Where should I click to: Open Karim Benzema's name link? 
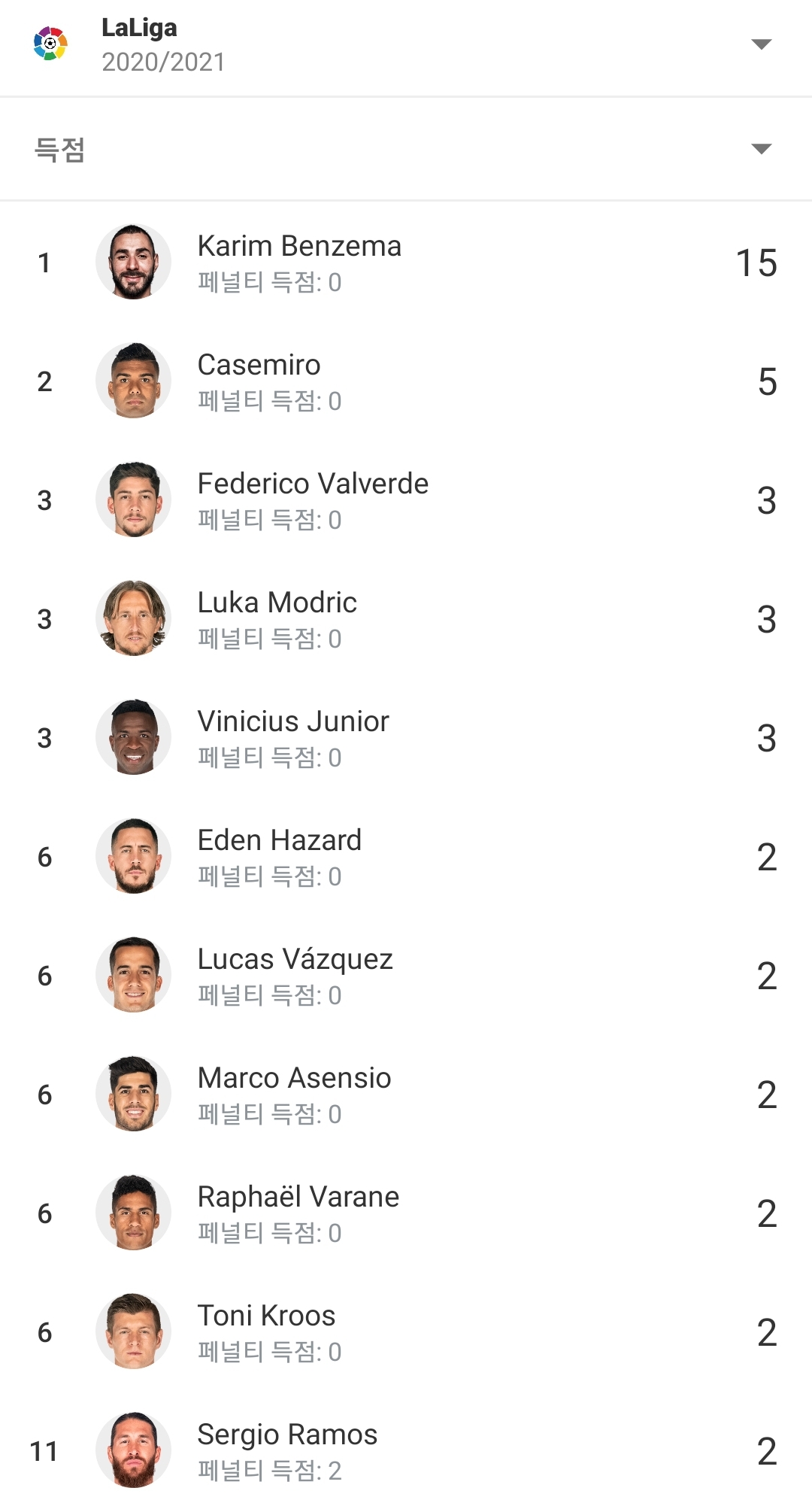(299, 246)
